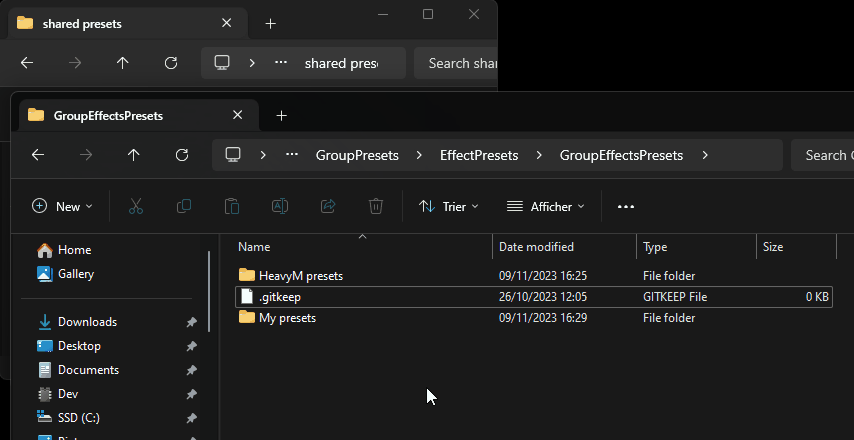Click pin icon next to Desktop
854x440 pixels.
(191, 346)
